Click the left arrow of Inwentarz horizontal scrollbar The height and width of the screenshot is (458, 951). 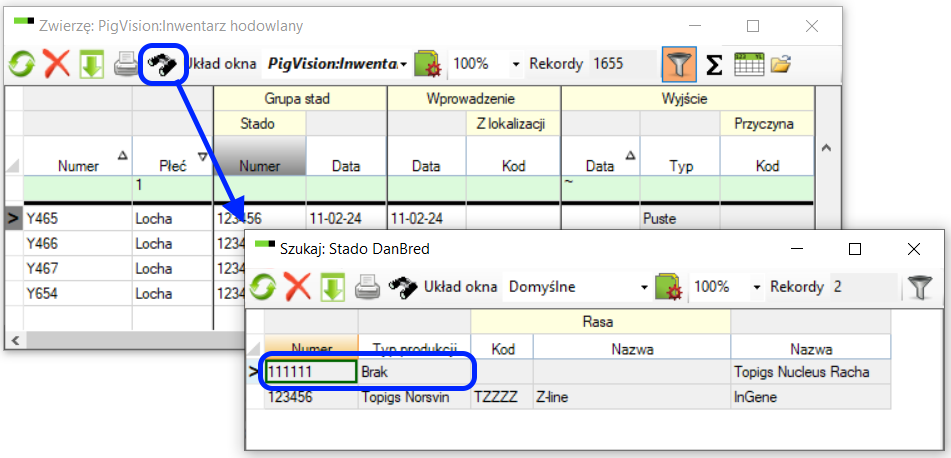[15, 340]
